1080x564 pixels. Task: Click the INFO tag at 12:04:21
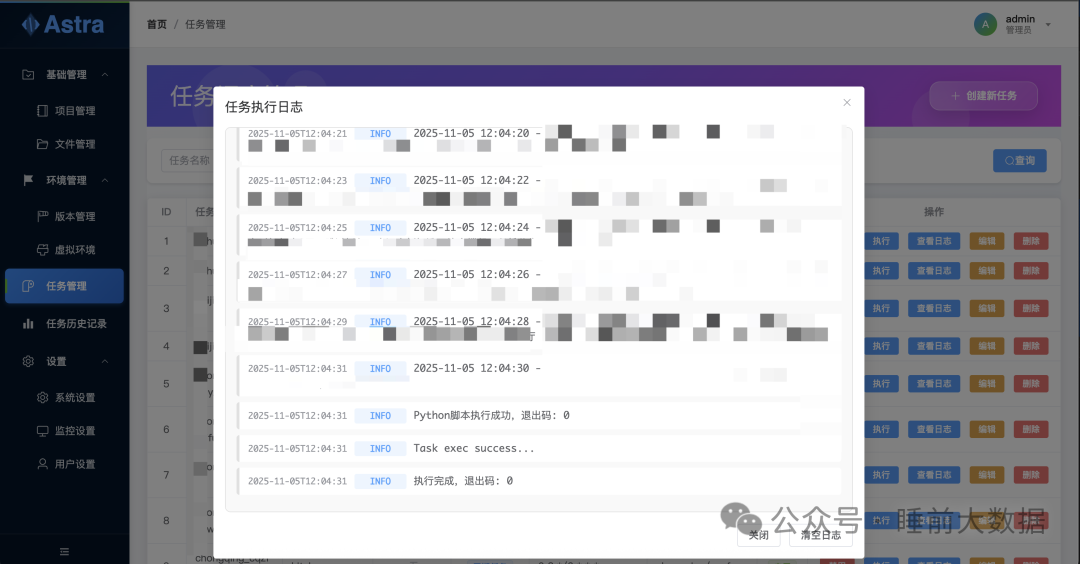(380, 134)
